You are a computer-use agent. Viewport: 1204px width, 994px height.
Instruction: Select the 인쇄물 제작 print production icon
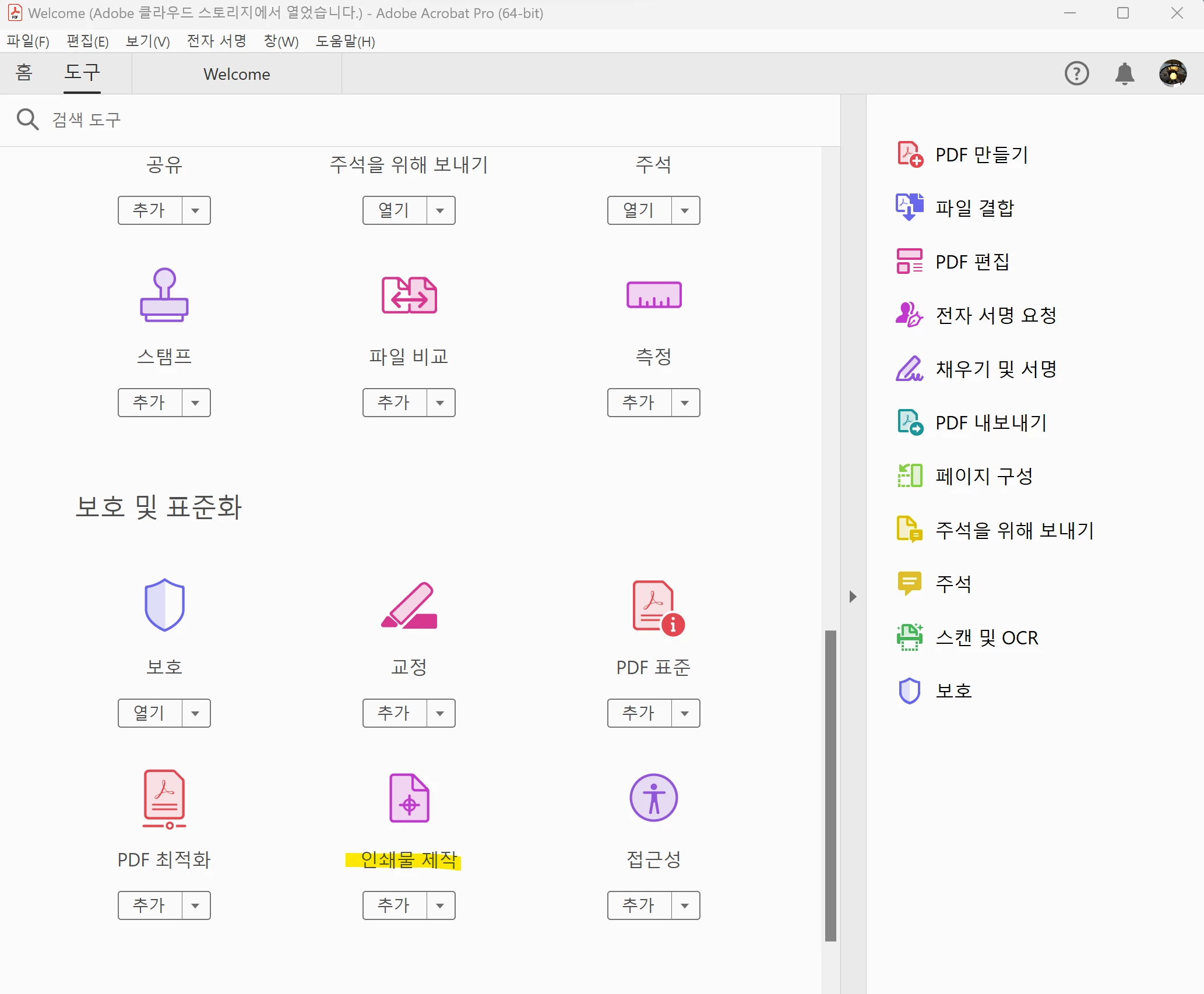tap(409, 799)
